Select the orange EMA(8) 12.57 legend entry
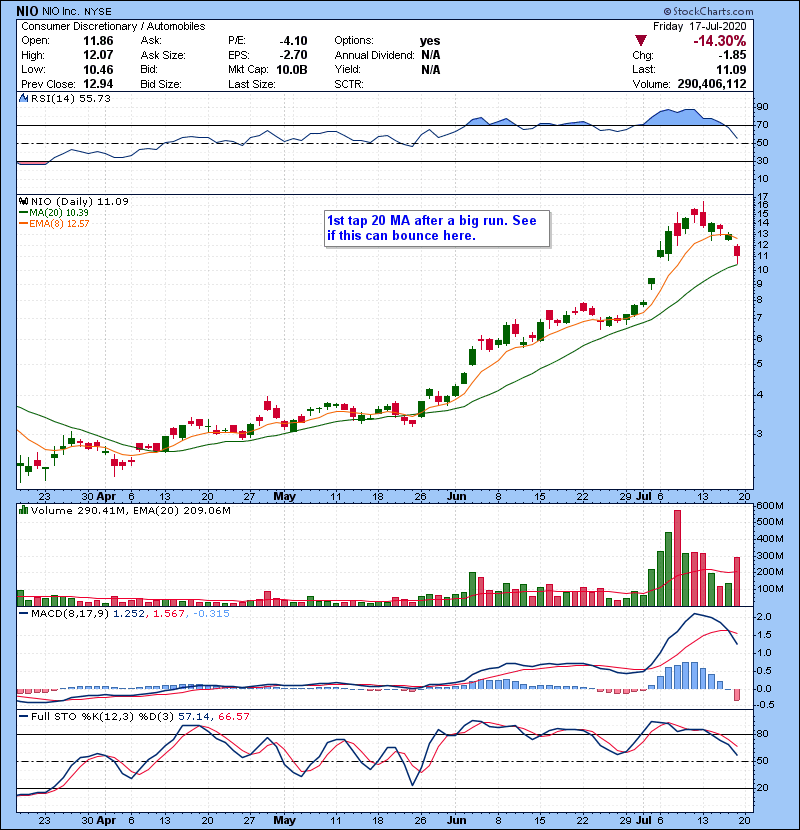Image resolution: width=800 pixels, height=830 pixels. click(54, 223)
